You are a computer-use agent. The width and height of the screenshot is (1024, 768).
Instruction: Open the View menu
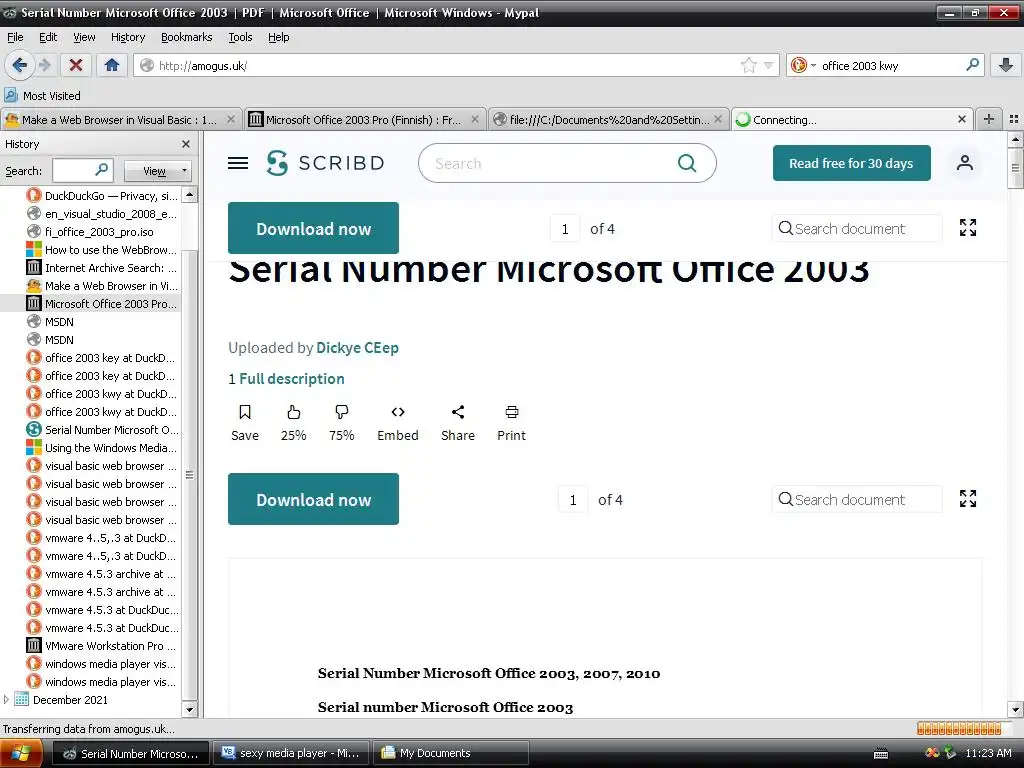[x=84, y=37]
